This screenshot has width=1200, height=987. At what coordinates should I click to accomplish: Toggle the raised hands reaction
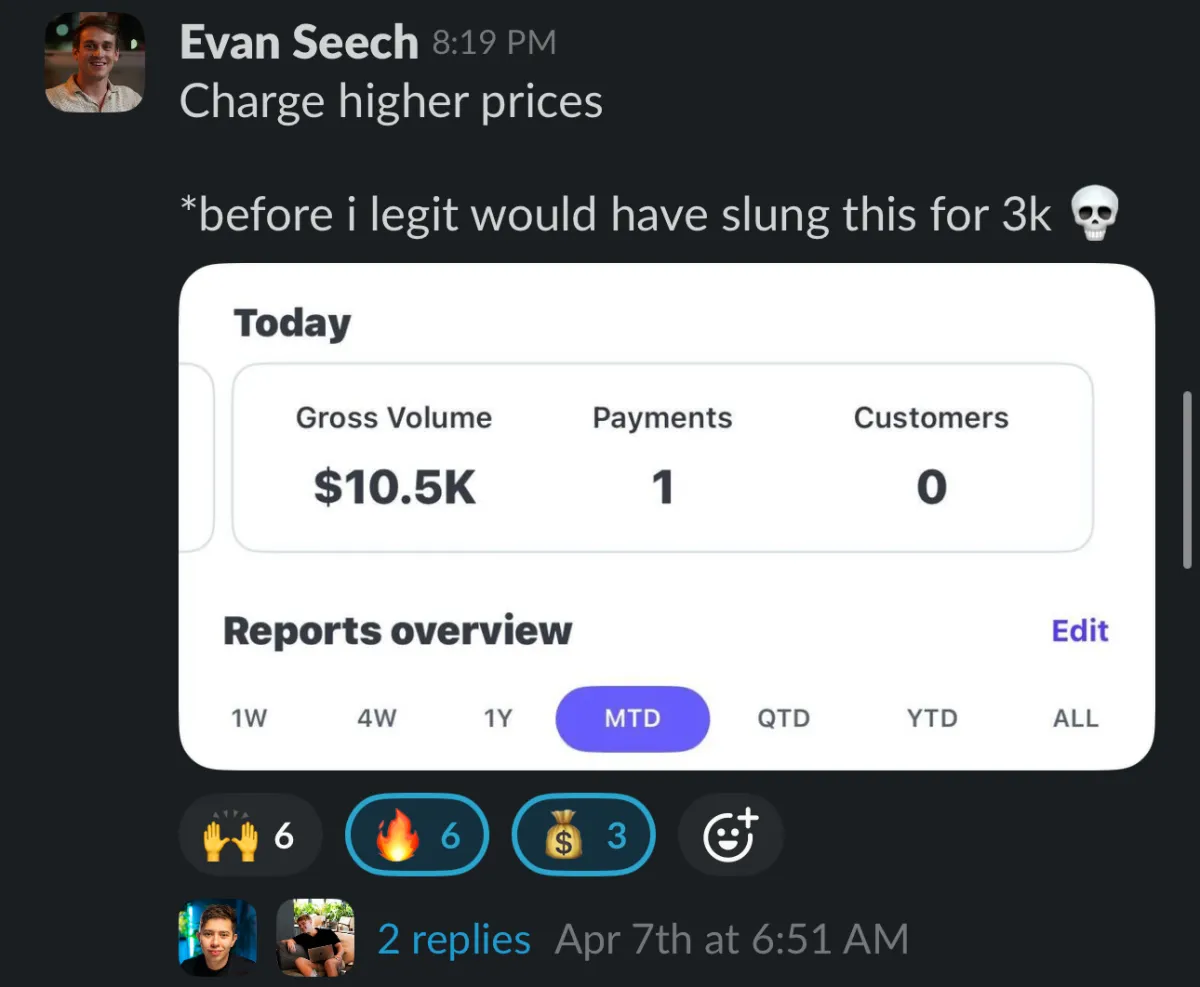[x=250, y=835]
